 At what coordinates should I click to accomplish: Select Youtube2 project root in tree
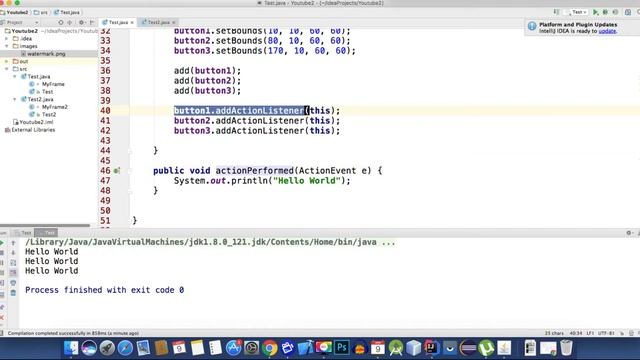pyautogui.click(x=24, y=31)
